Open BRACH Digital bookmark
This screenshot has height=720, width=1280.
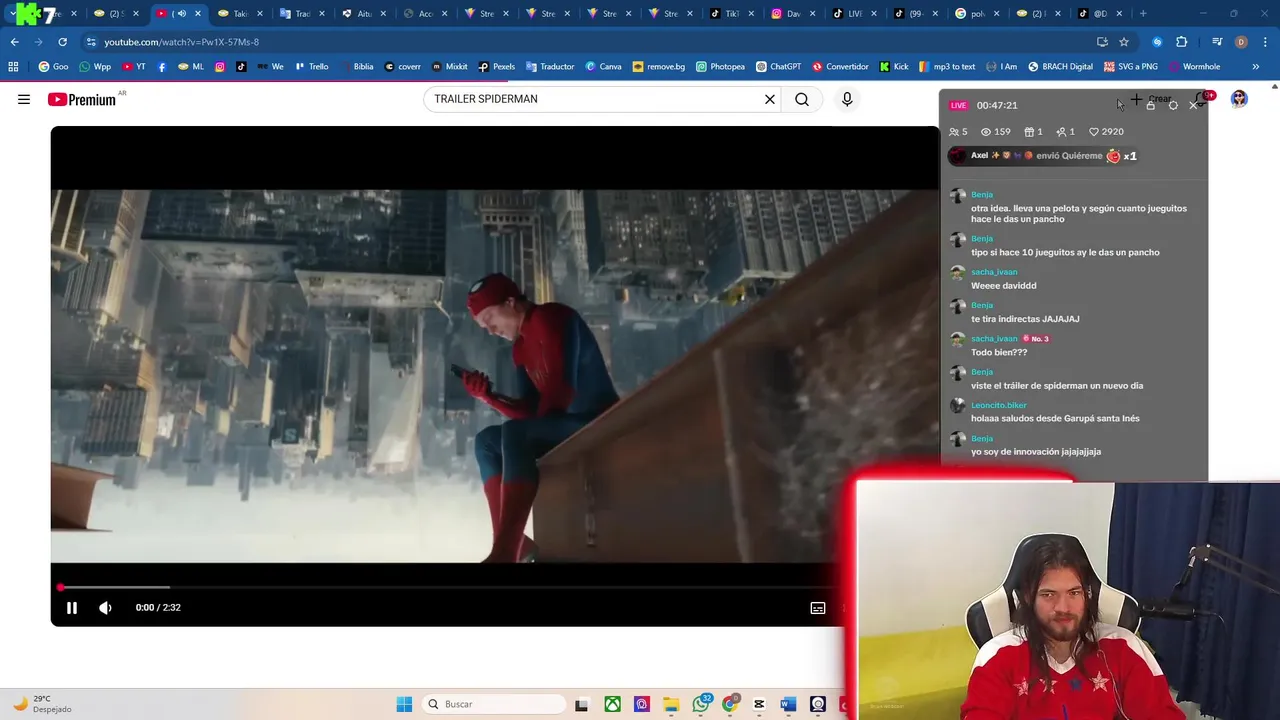click(1059, 67)
